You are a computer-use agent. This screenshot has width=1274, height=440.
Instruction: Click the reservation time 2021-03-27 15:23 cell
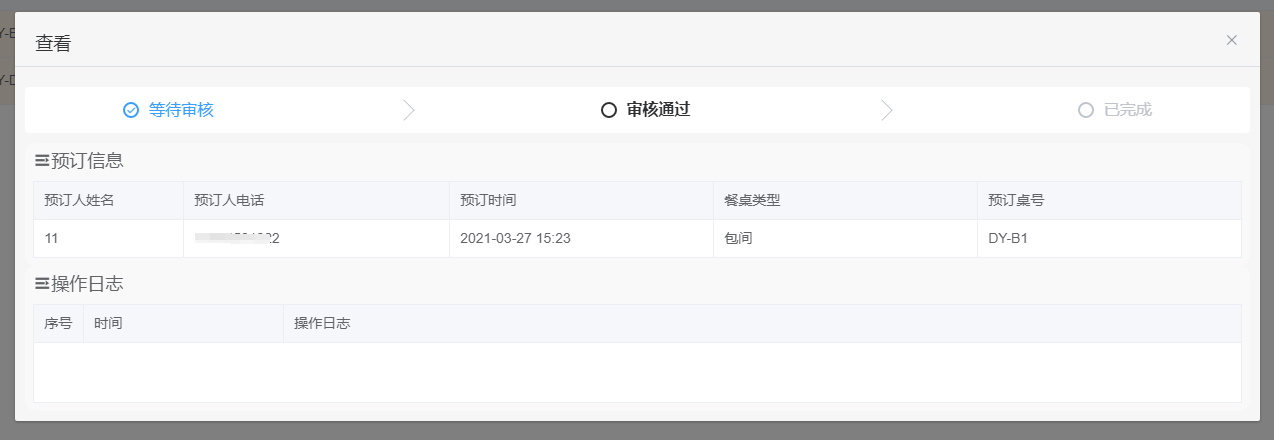pos(581,238)
